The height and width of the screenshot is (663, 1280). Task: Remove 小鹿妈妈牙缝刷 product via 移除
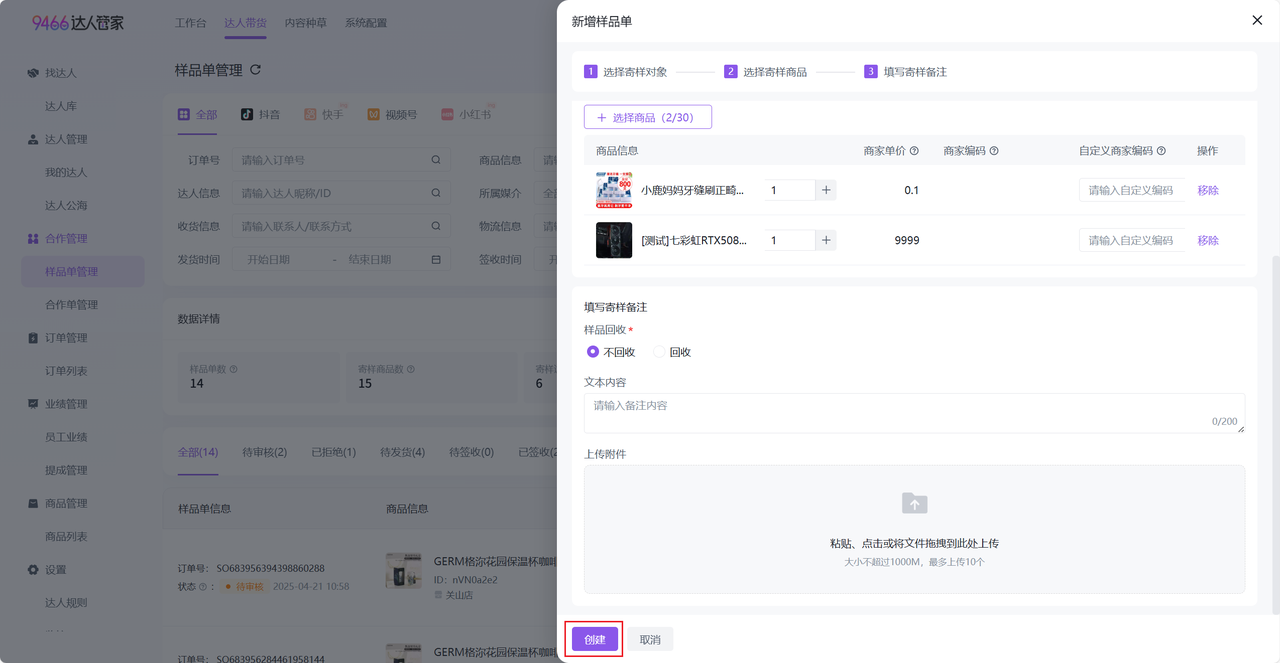(x=1208, y=190)
